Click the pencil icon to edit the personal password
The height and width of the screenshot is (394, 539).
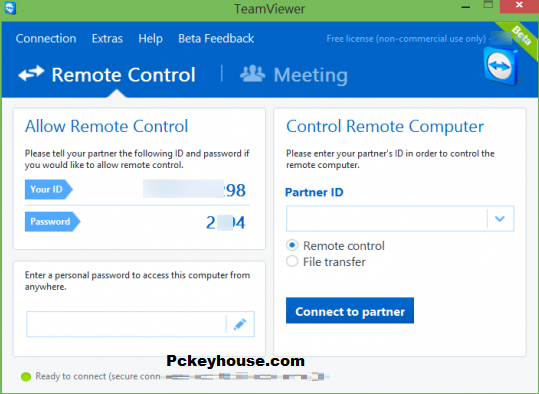240,324
